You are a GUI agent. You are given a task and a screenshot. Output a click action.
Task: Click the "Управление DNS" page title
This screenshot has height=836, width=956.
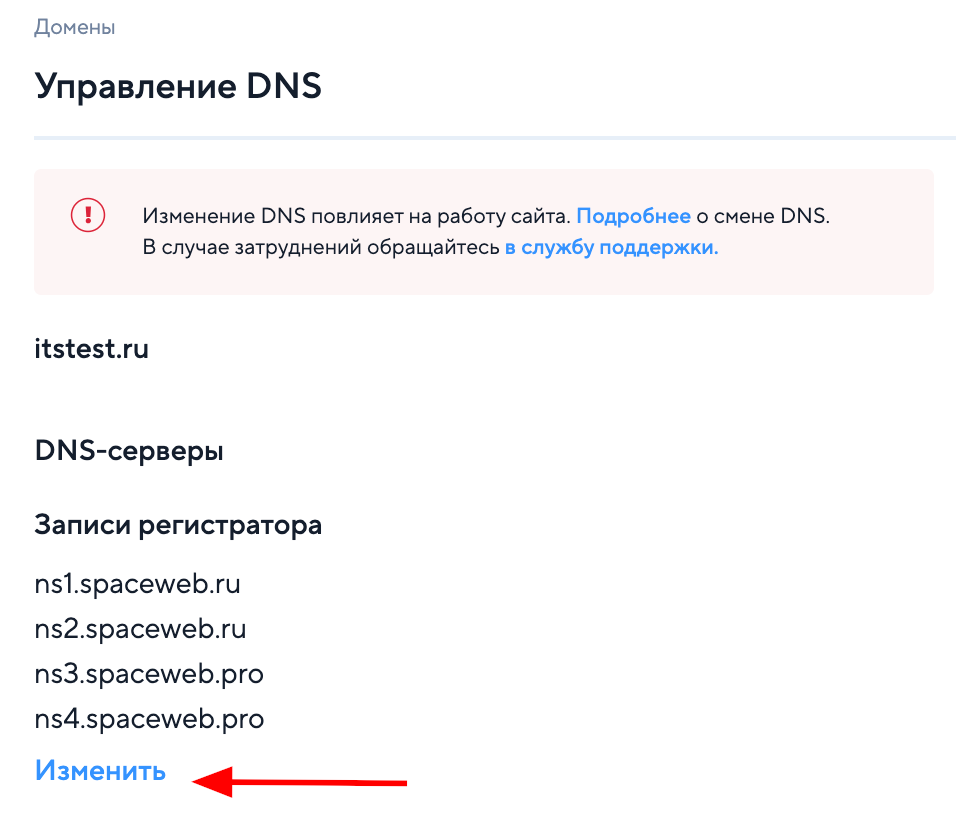(178, 85)
